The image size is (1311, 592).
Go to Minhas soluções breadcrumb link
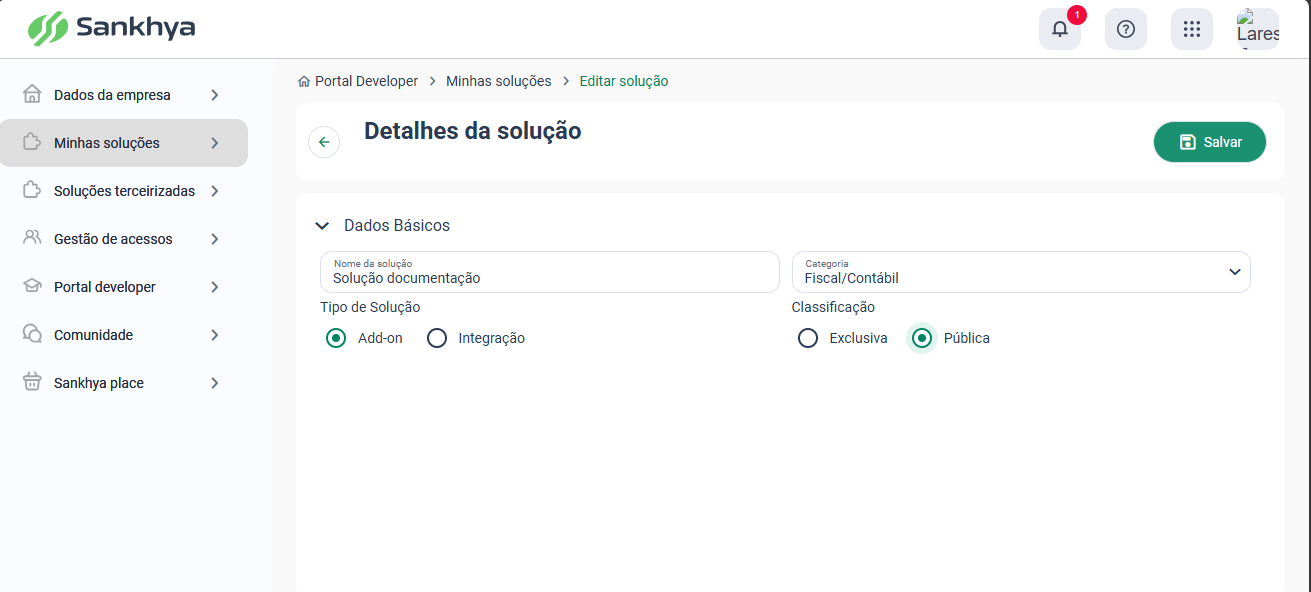click(498, 81)
